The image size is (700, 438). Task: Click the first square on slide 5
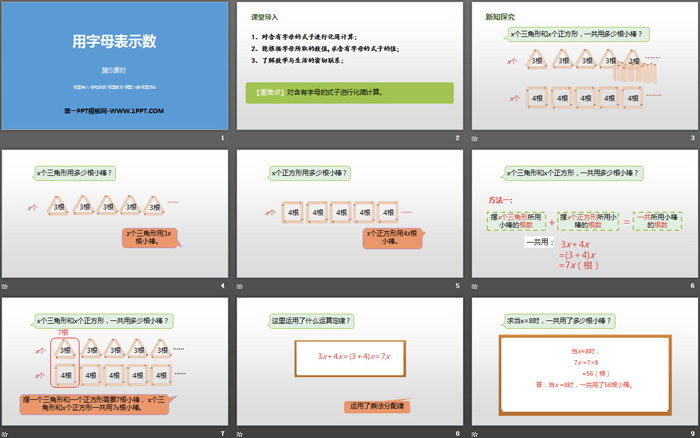point(292,213)
